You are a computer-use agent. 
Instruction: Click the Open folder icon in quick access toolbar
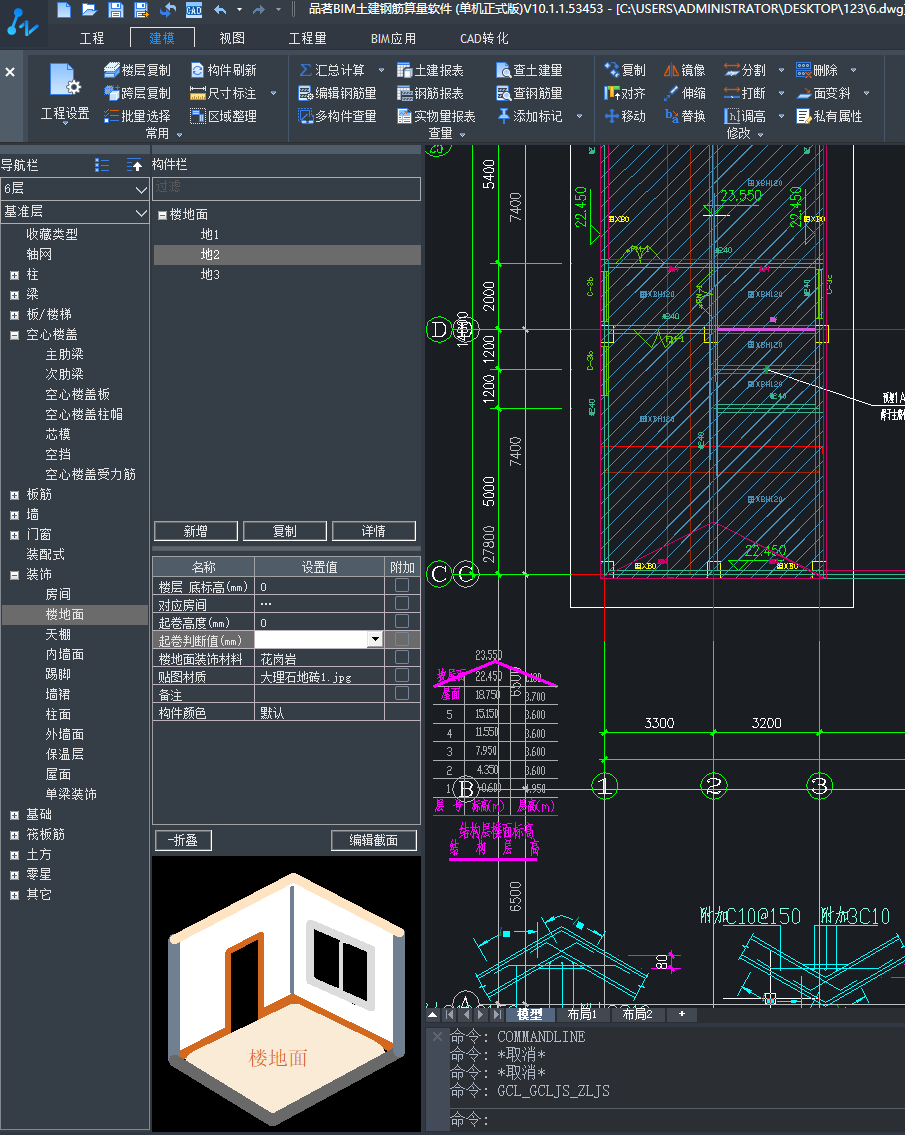pos(89,9)
